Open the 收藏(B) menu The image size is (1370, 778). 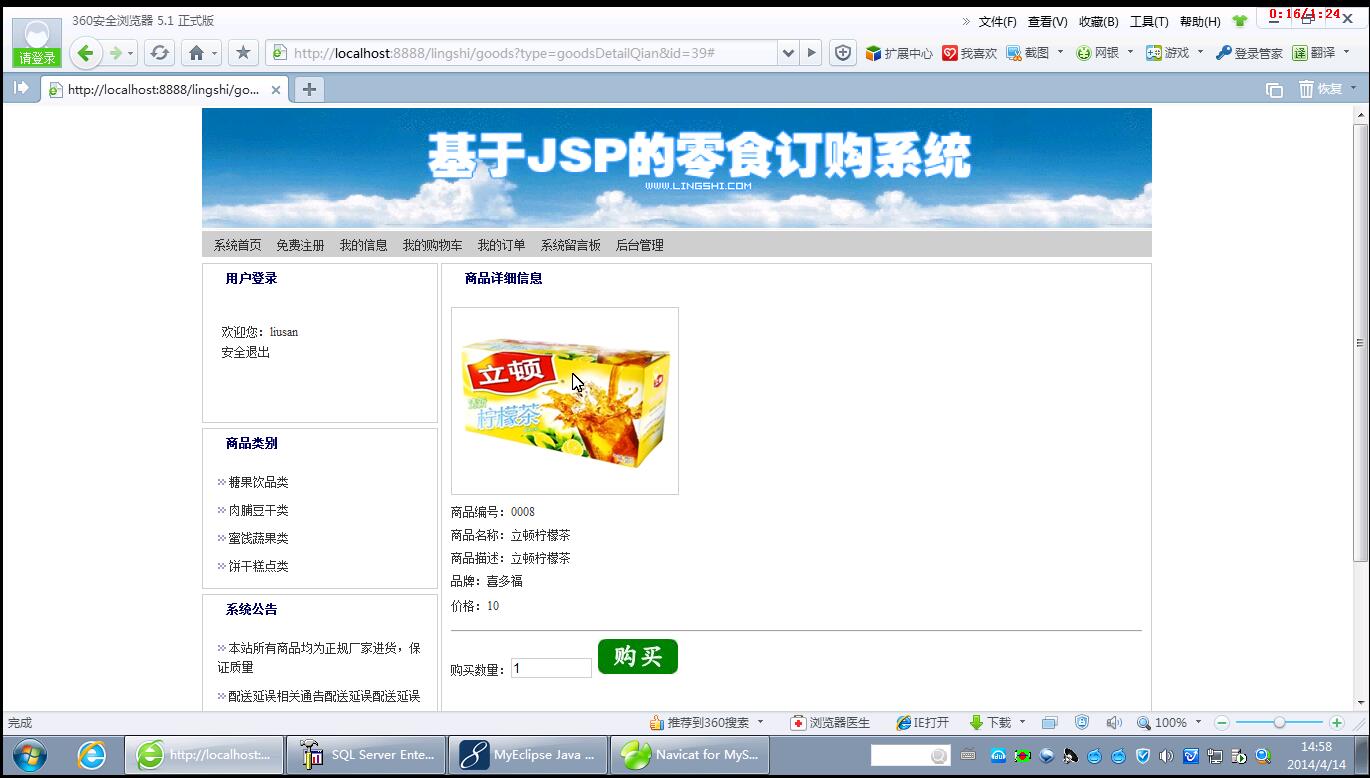point(1098,21)
